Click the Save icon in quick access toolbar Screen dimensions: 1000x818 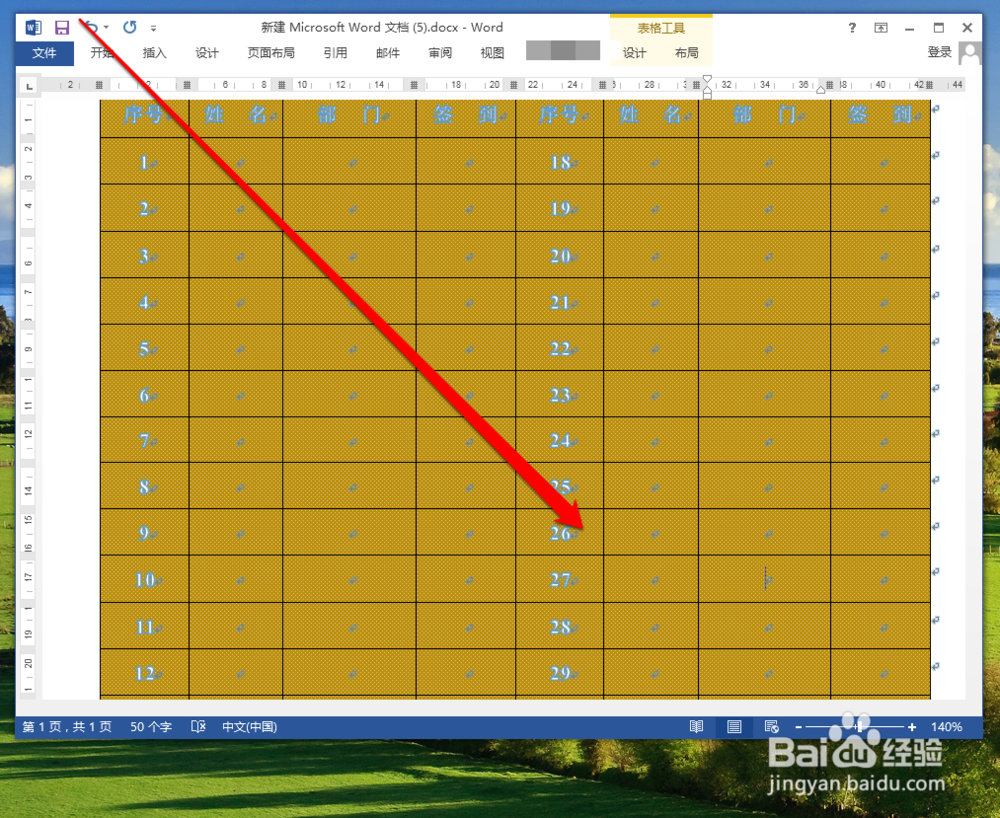(x=62, y=27)
